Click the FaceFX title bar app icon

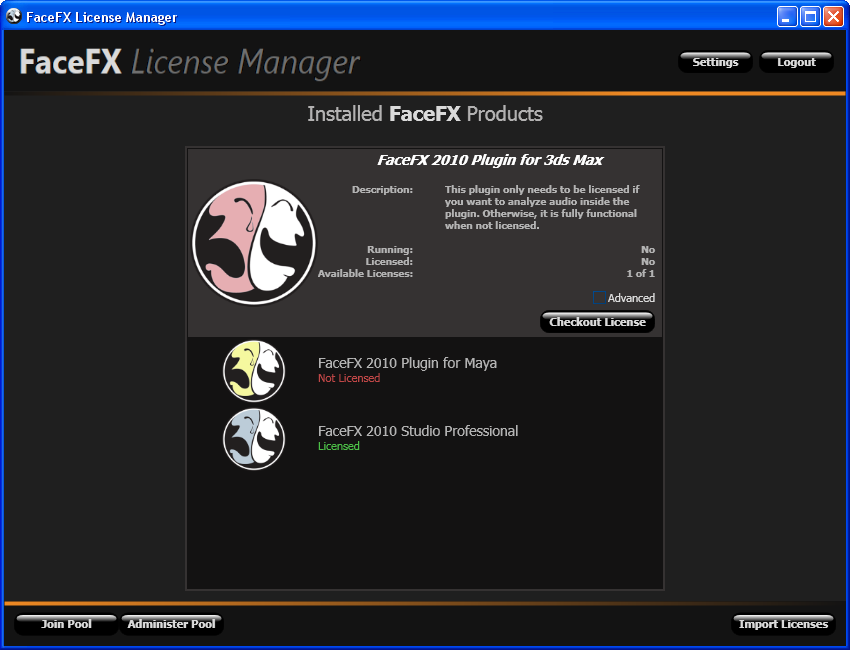point(14,17)
